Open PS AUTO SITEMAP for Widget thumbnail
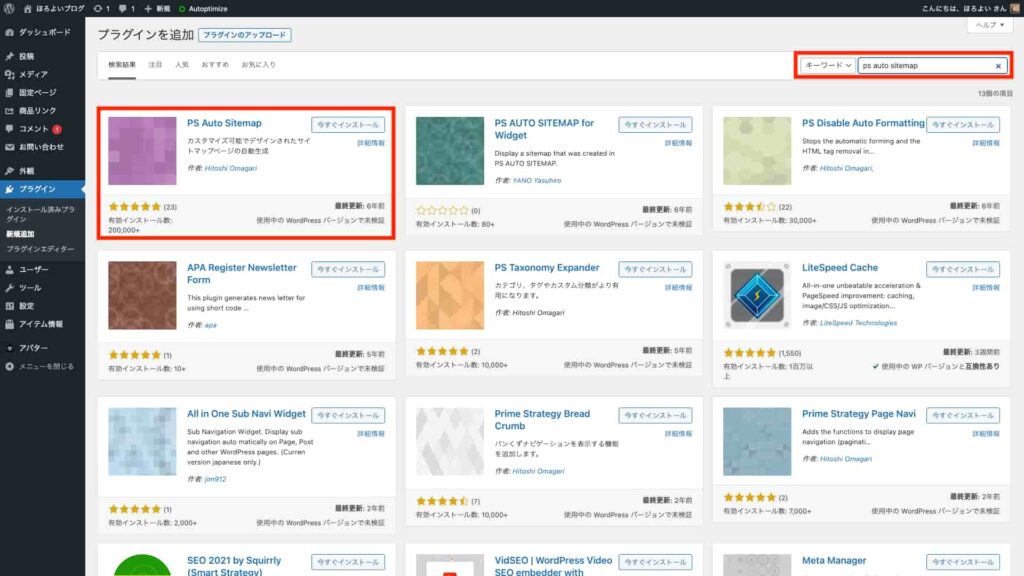This screenshot has height=576, width=1024. pos(450,151)
